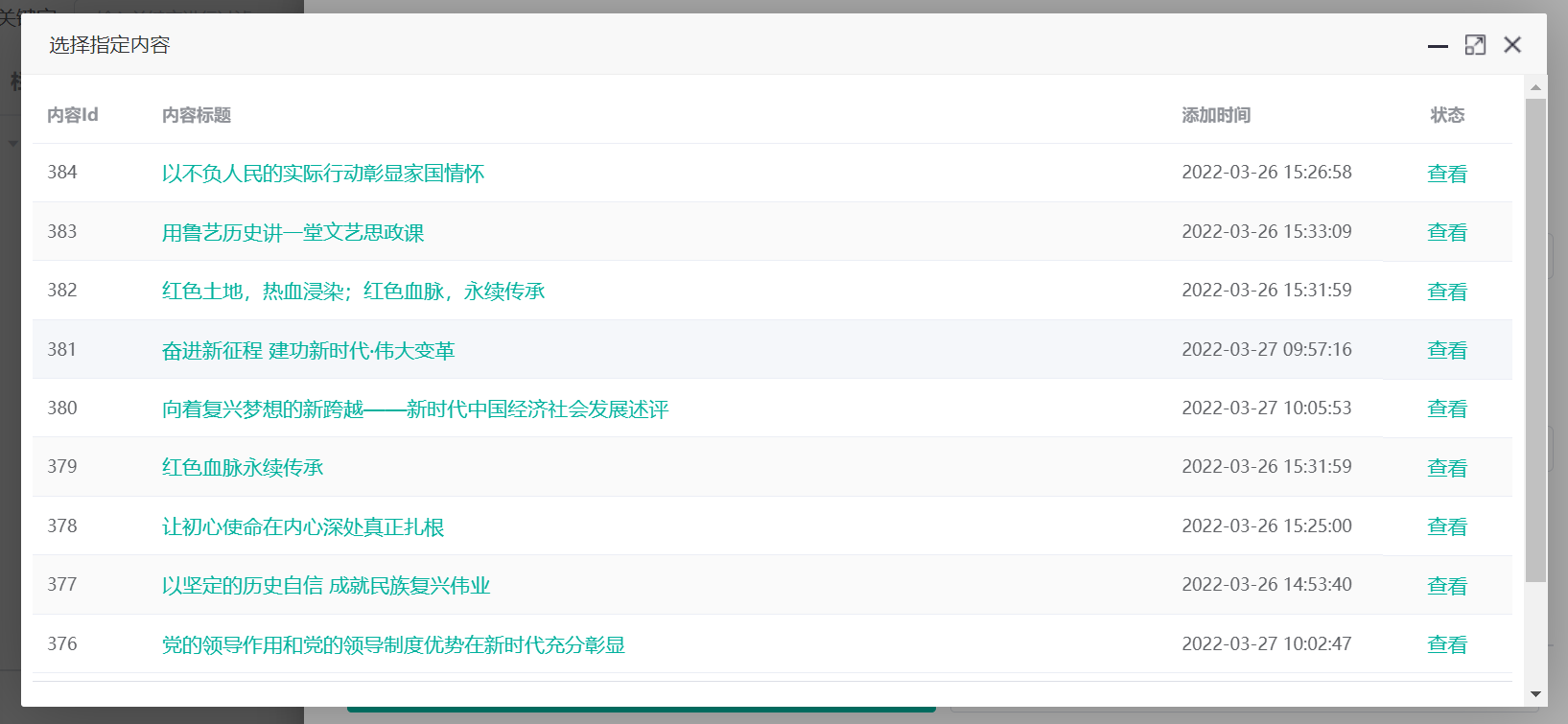Open article 以不负人民的实际行动彰显家国情怀
The height and width of the screenshot is (724, 1568).
click(x=322, y=174)
